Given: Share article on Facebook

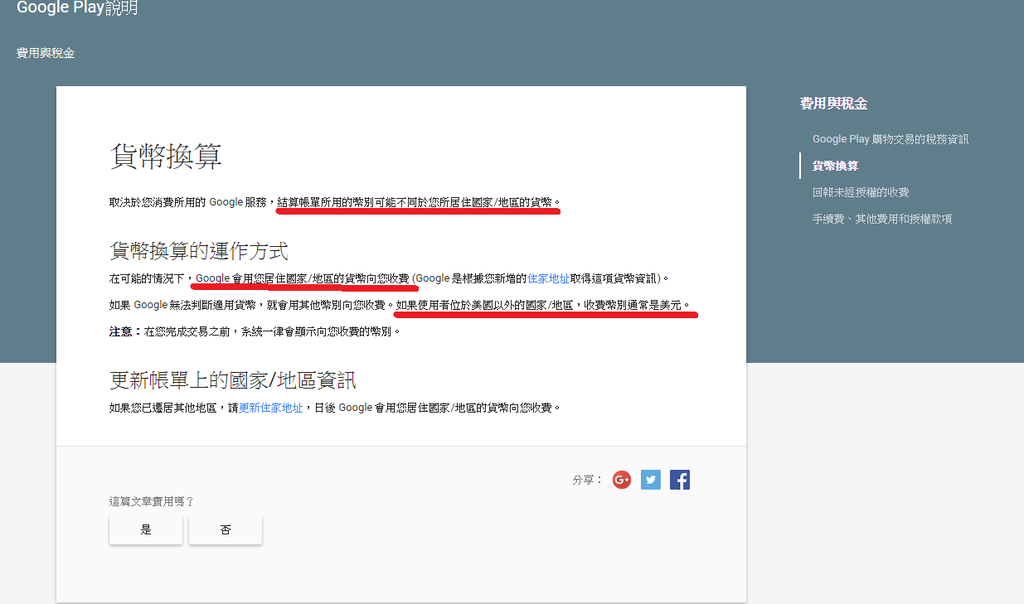Looking at the screenshot, I should 680,480.
